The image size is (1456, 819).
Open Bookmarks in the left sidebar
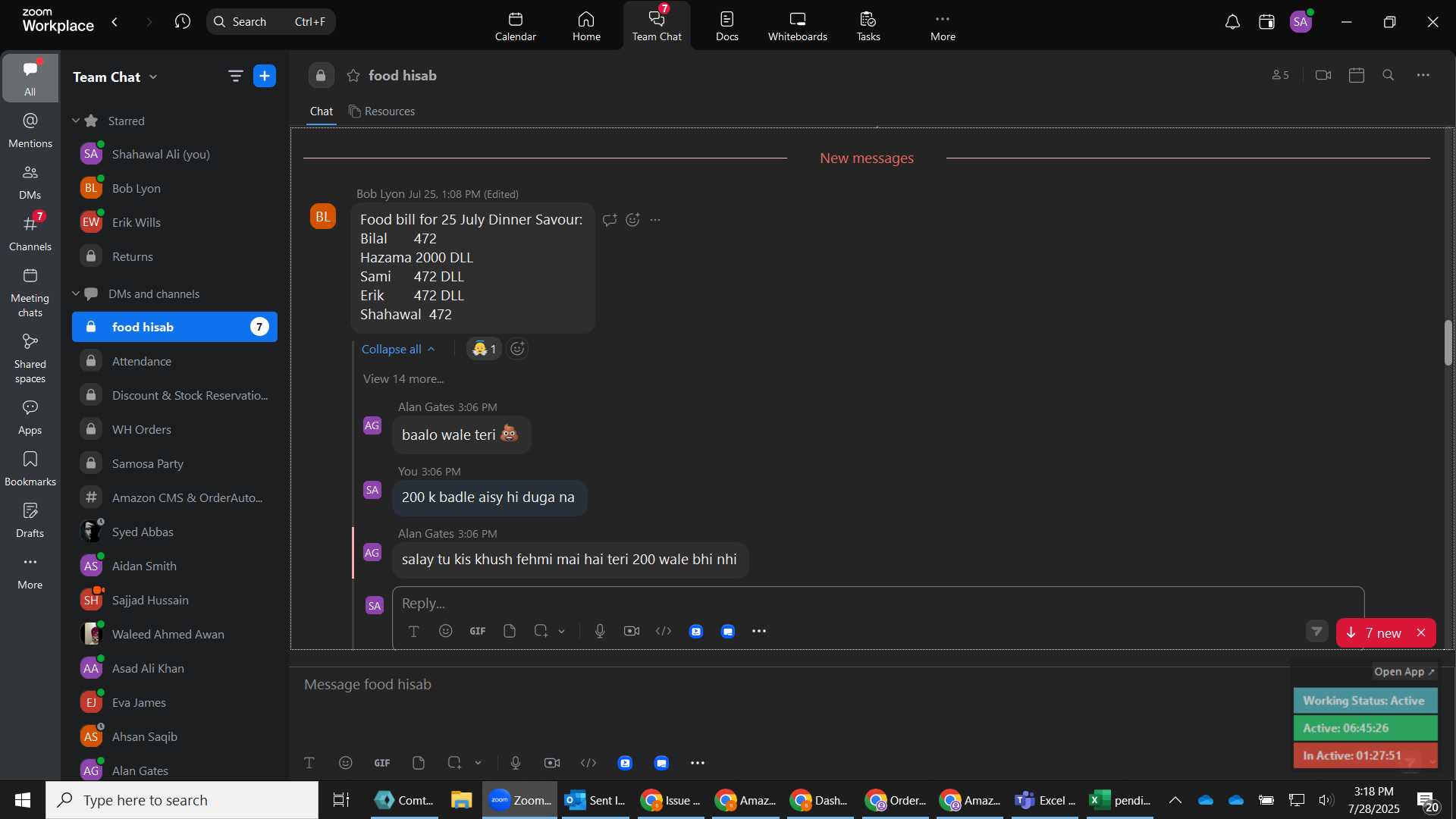[30, 469]
